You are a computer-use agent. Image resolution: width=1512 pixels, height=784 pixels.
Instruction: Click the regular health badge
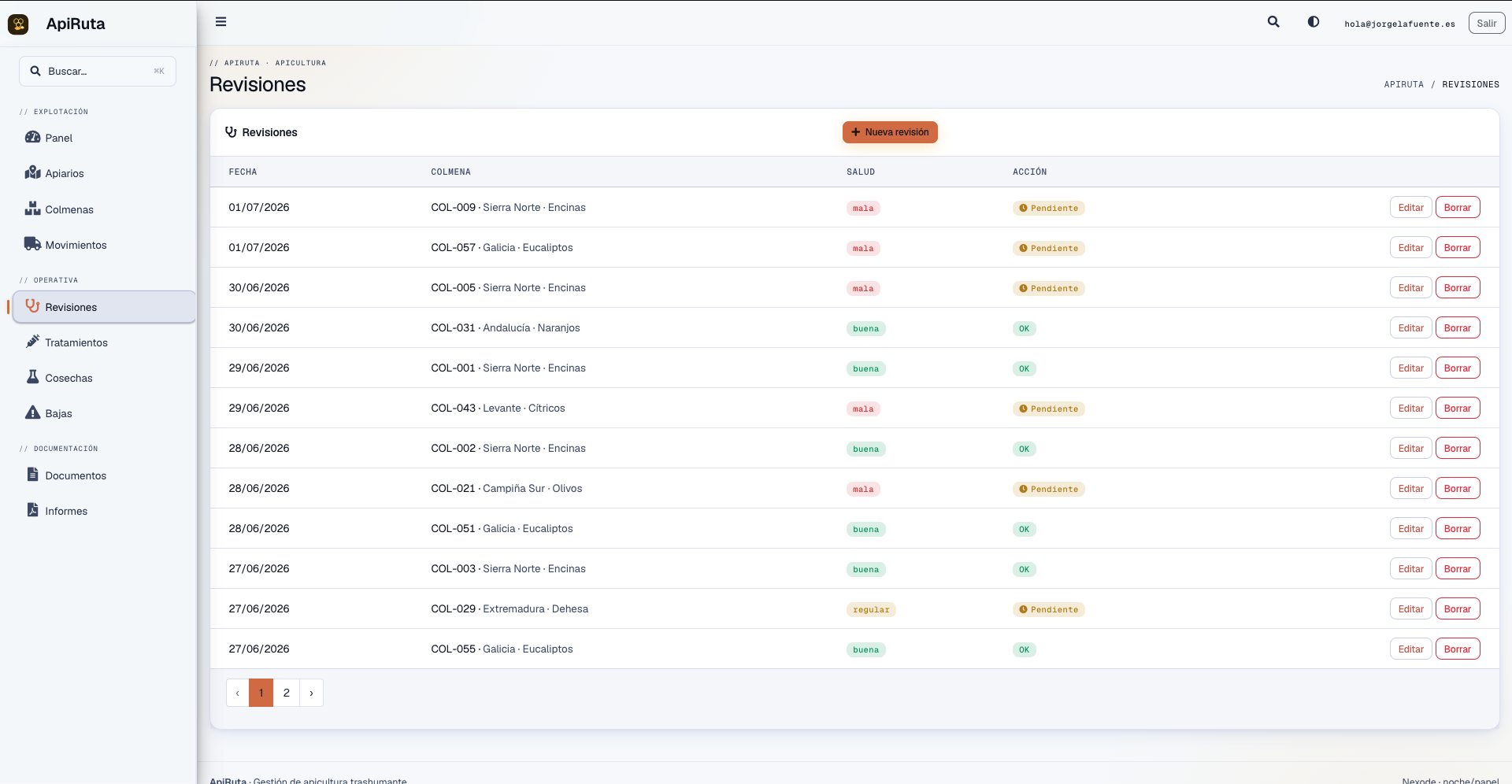point(871,609)
